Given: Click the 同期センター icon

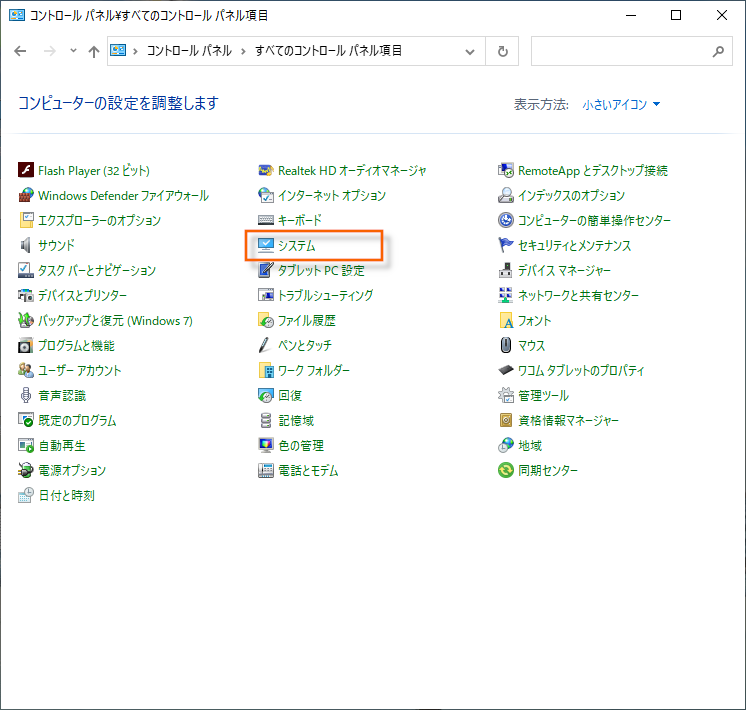Looking at the screenshot, I should click(x=506, y=470).
